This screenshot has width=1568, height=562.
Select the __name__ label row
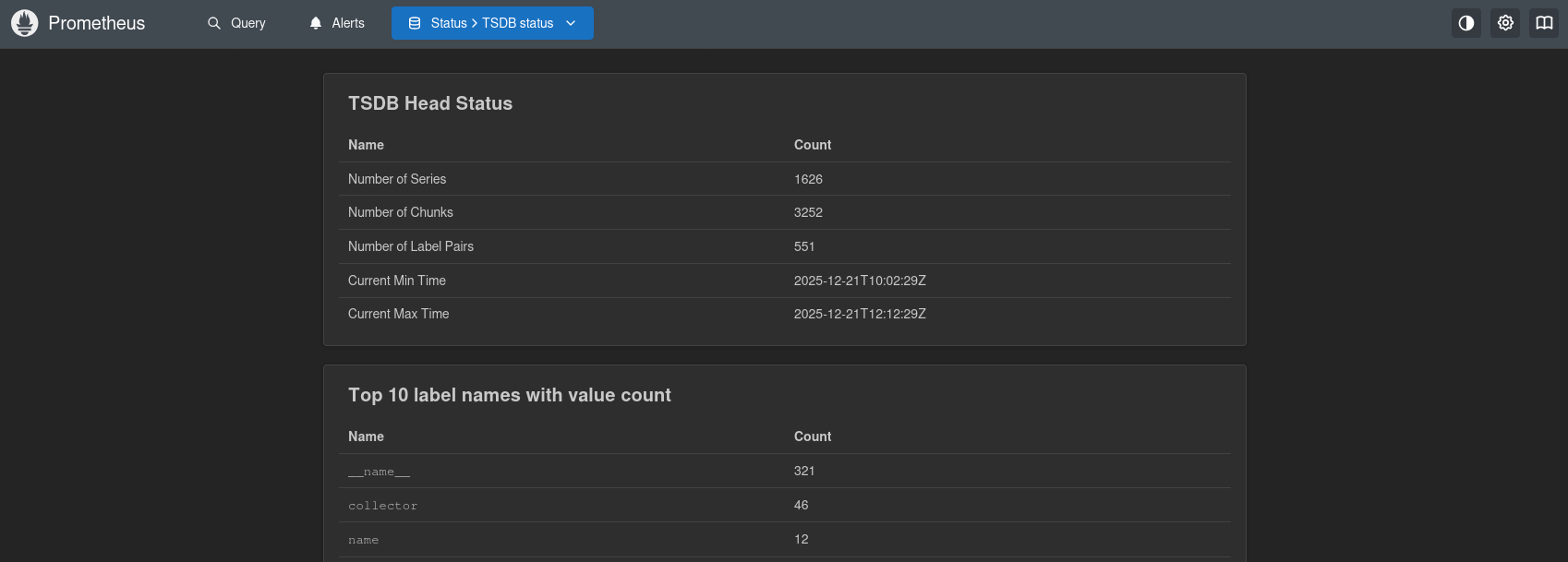pos(379,472)
